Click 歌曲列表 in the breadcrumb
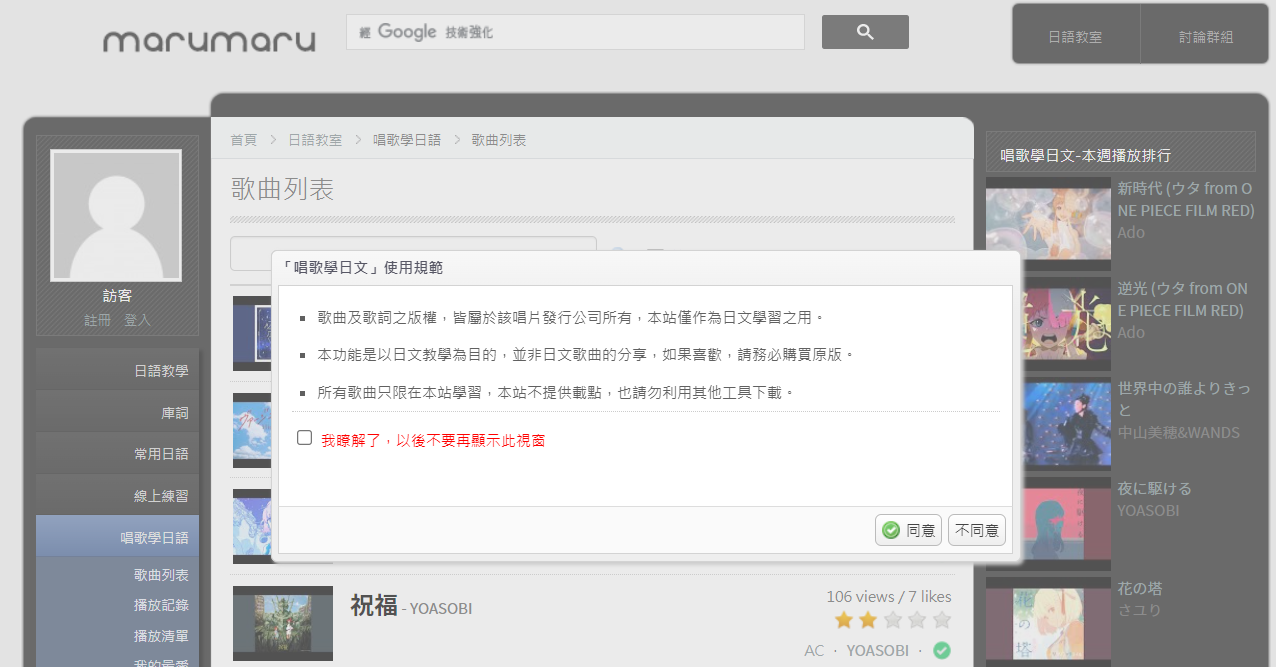Image resolution: width=1276 pixels, height=667 pixels. click(x=499, y=140)
